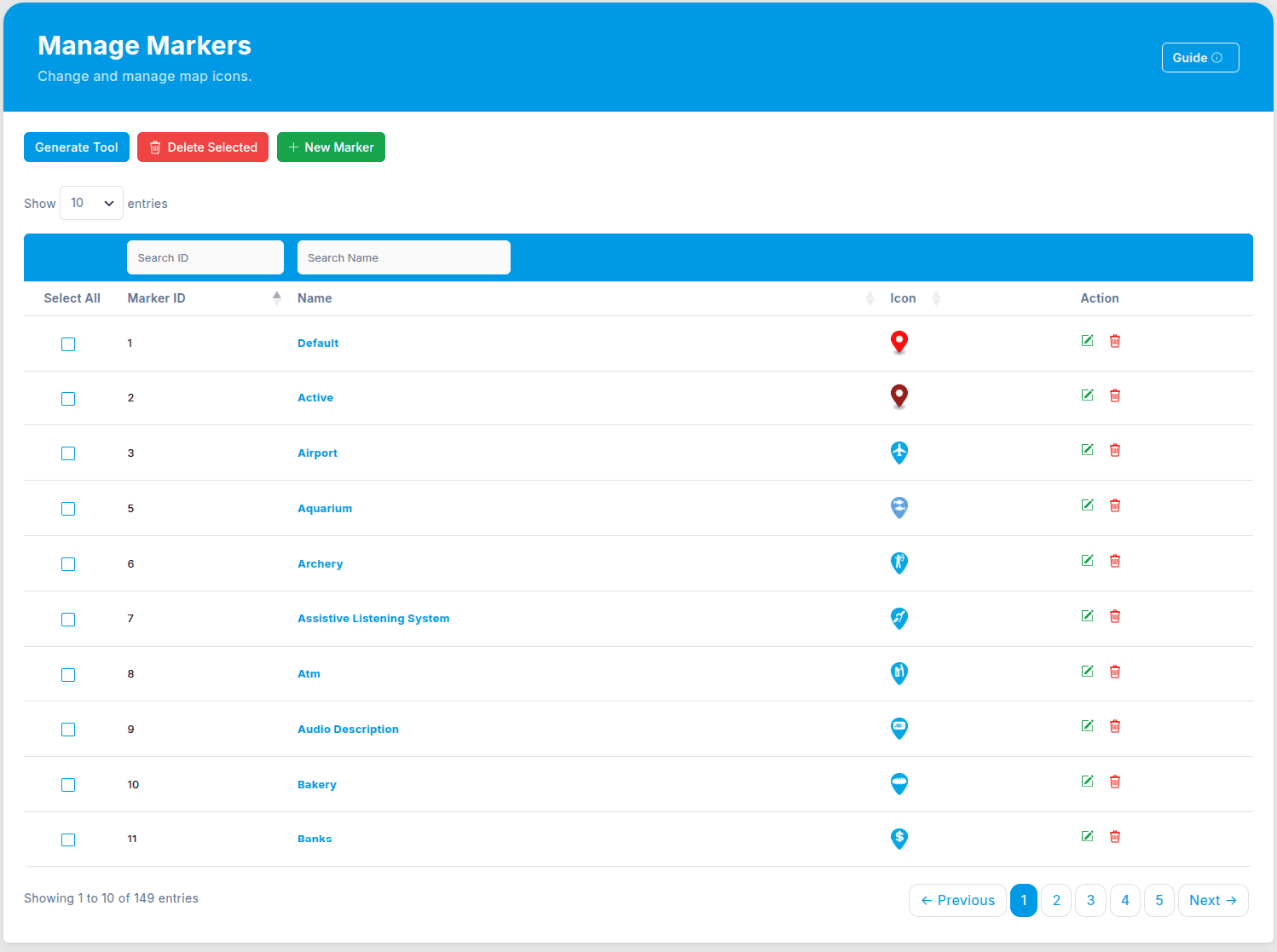Sort table by Marker ID
This screenshot has width=1277, height=952.
click(x=205, y=298)
